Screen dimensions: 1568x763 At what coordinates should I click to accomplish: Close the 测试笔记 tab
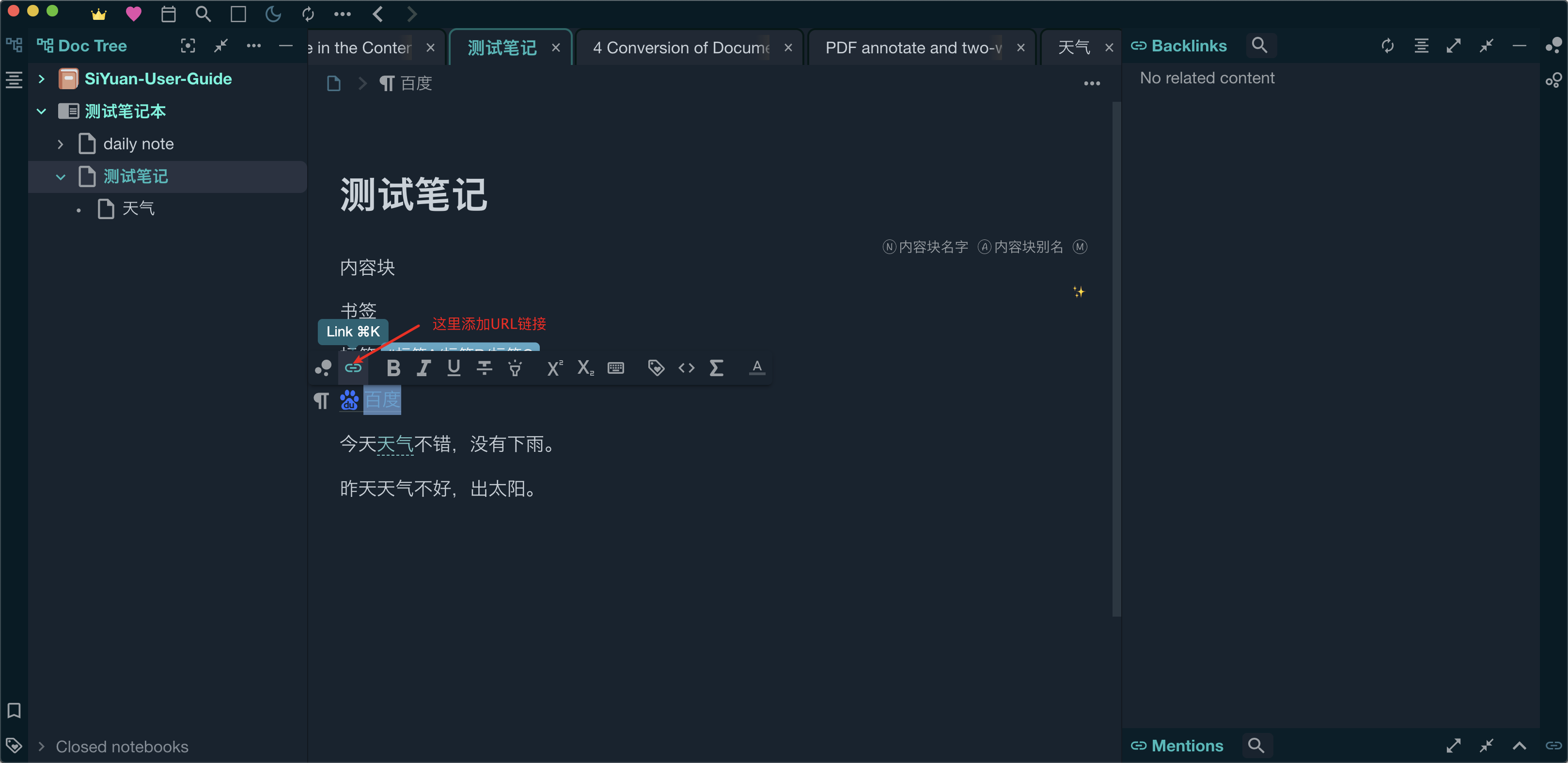coord(556,48)
